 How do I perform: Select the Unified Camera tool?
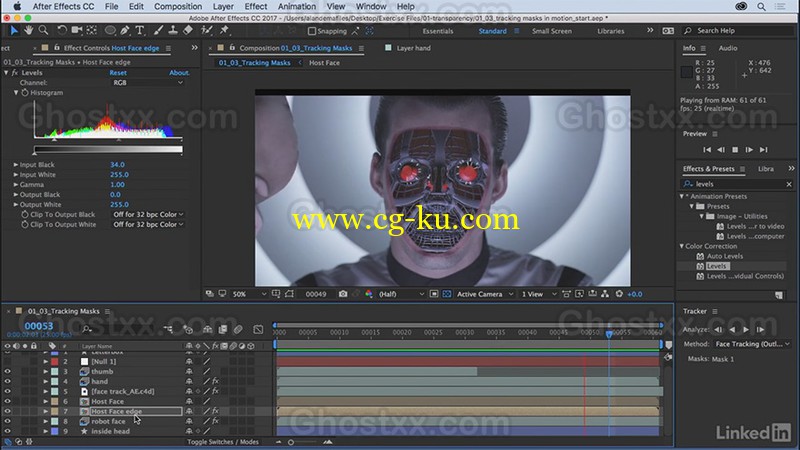[x=77, y=31]
